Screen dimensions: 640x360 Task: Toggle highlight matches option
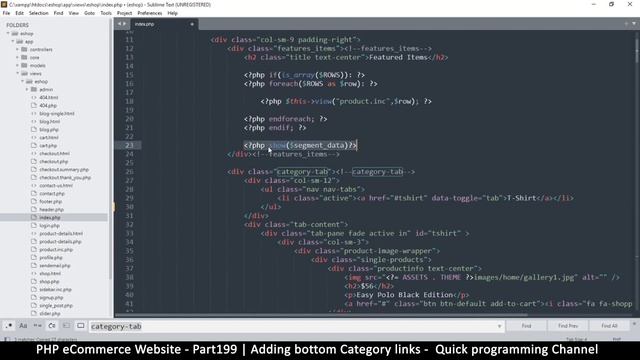pyautogui.click(x=81, y=326)
